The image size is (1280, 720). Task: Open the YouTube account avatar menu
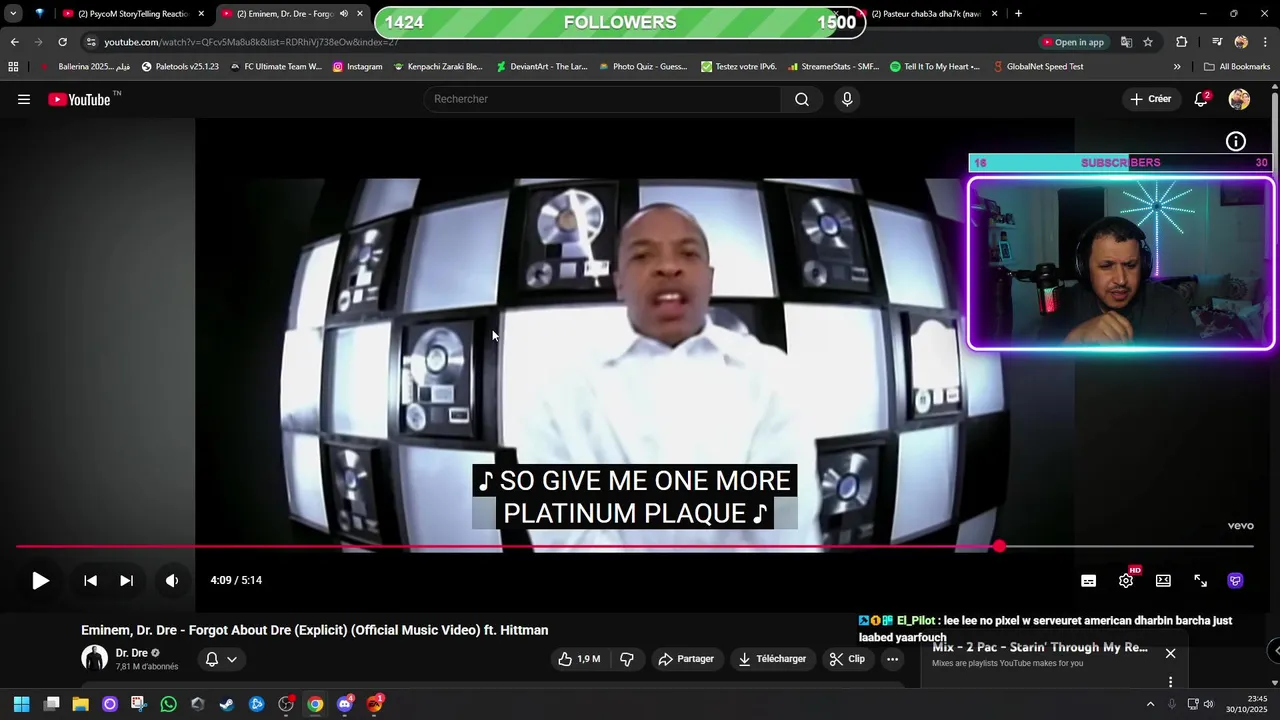[x=1239, y=99]
